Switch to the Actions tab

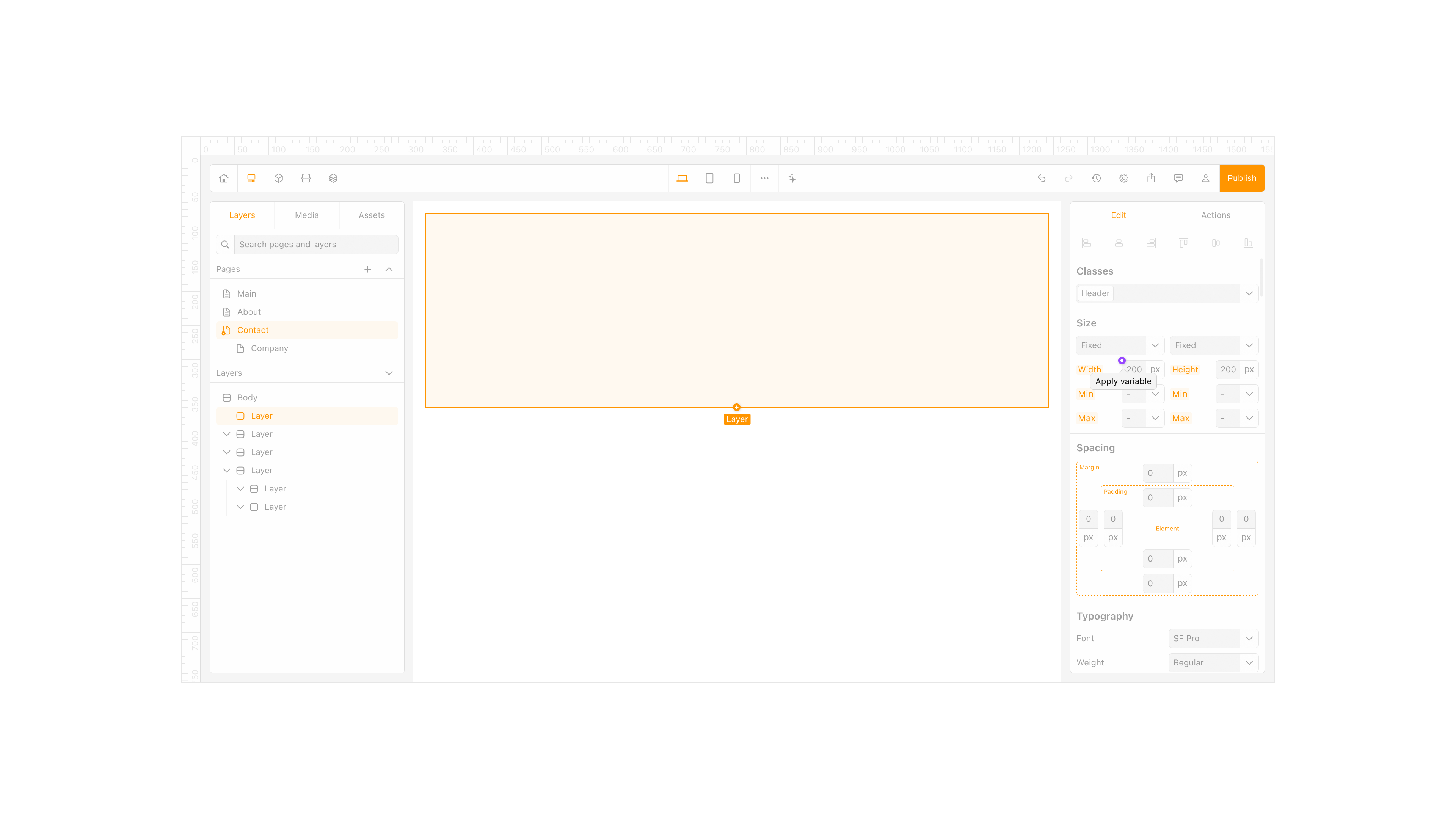click(x=1215, y=215)
